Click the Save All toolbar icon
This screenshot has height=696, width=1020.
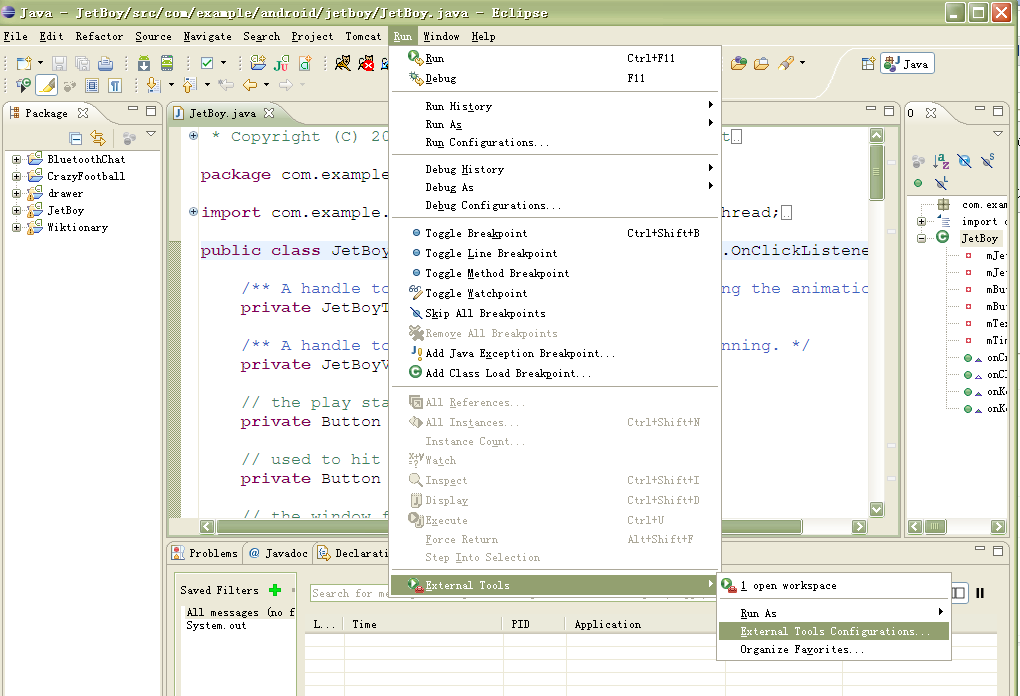pos(83,63)
